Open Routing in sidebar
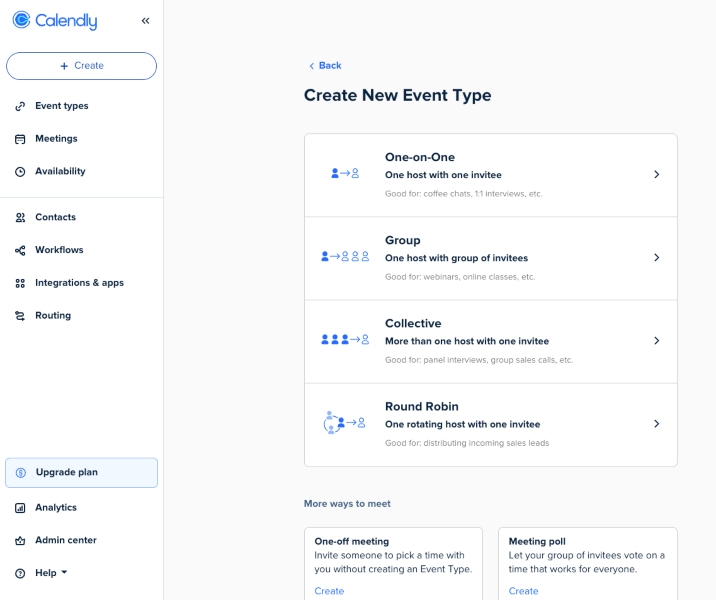 coord(53,316)
